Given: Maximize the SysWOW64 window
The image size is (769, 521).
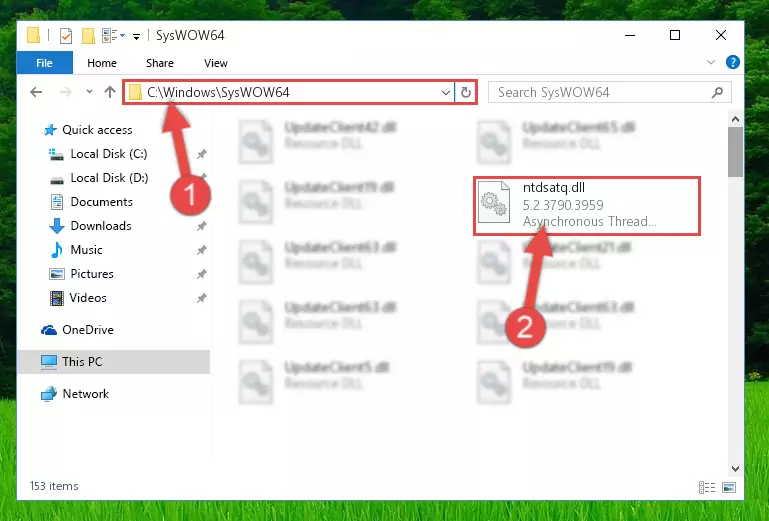Looking at the screenshot, I should (x=675, y=35).
